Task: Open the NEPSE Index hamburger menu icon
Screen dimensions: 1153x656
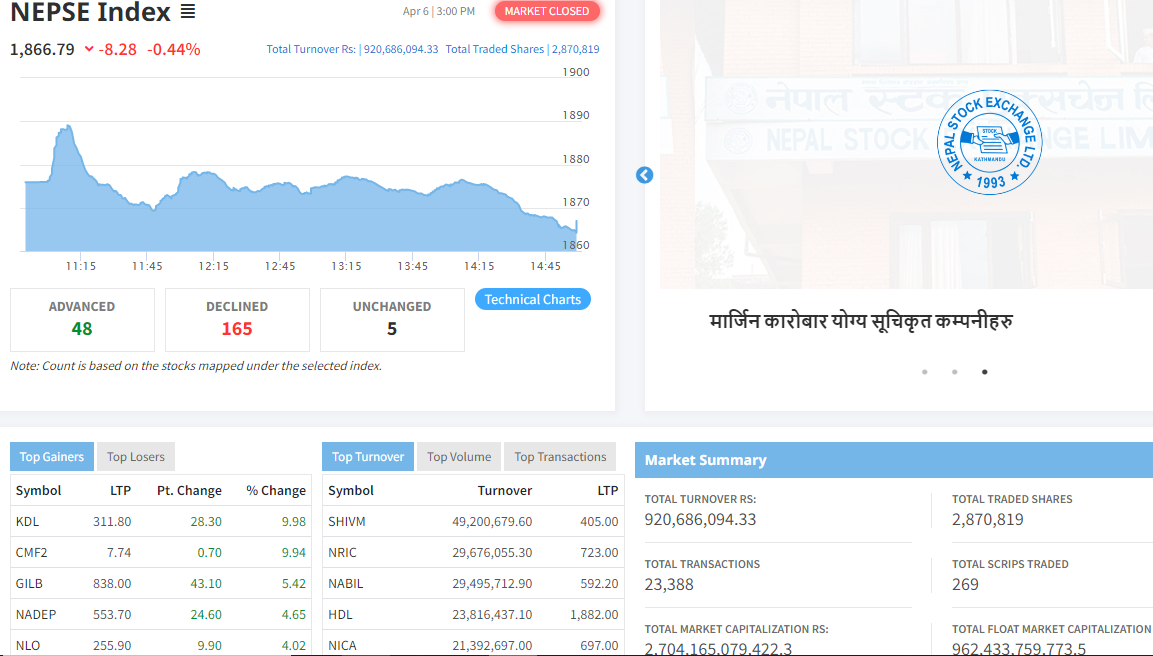Action: [x=188, y=12]
